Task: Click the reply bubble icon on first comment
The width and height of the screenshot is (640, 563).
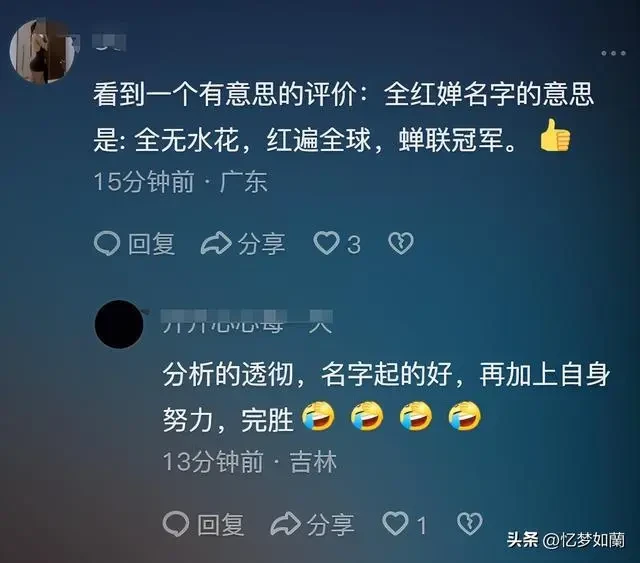Action: point(107,244)
